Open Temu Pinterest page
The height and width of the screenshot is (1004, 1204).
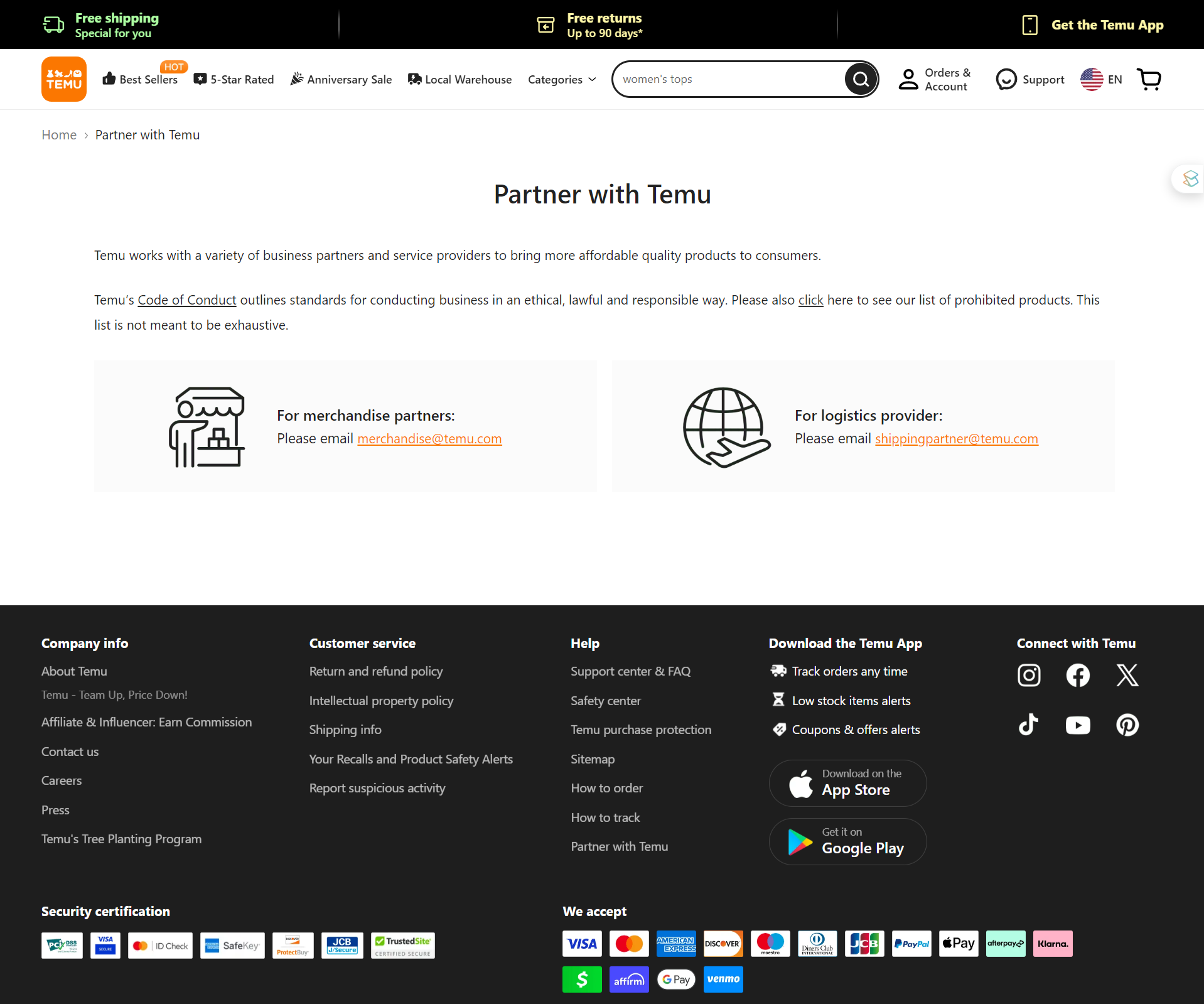[1127, 725]
